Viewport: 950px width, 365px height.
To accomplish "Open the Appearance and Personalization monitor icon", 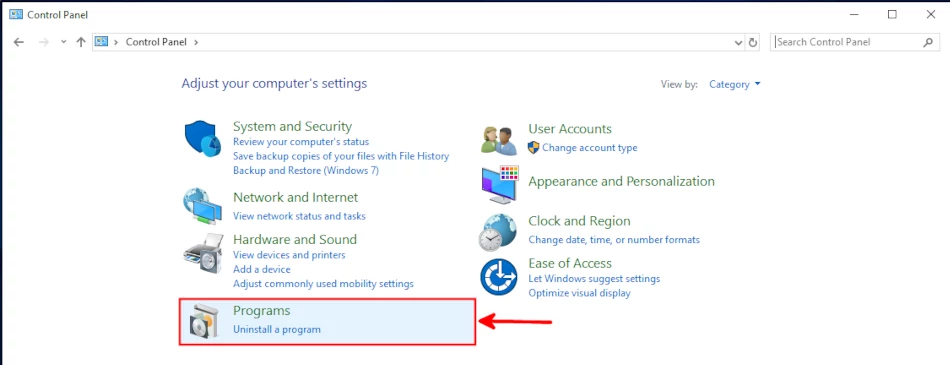I will (x=500, y=184).
